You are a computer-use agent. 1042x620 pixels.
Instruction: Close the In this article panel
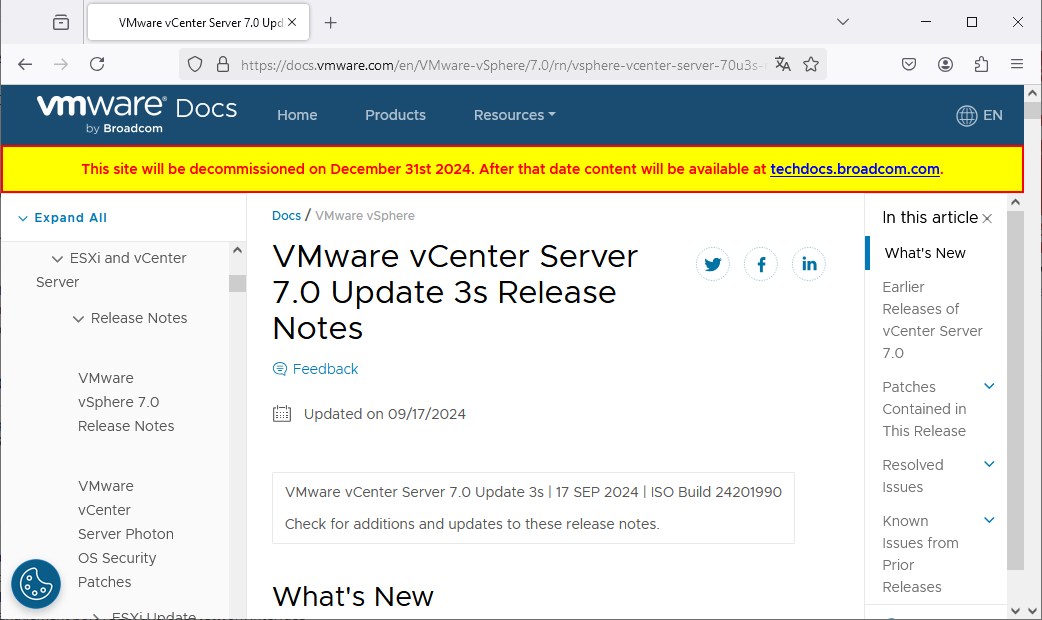(987, 219)
